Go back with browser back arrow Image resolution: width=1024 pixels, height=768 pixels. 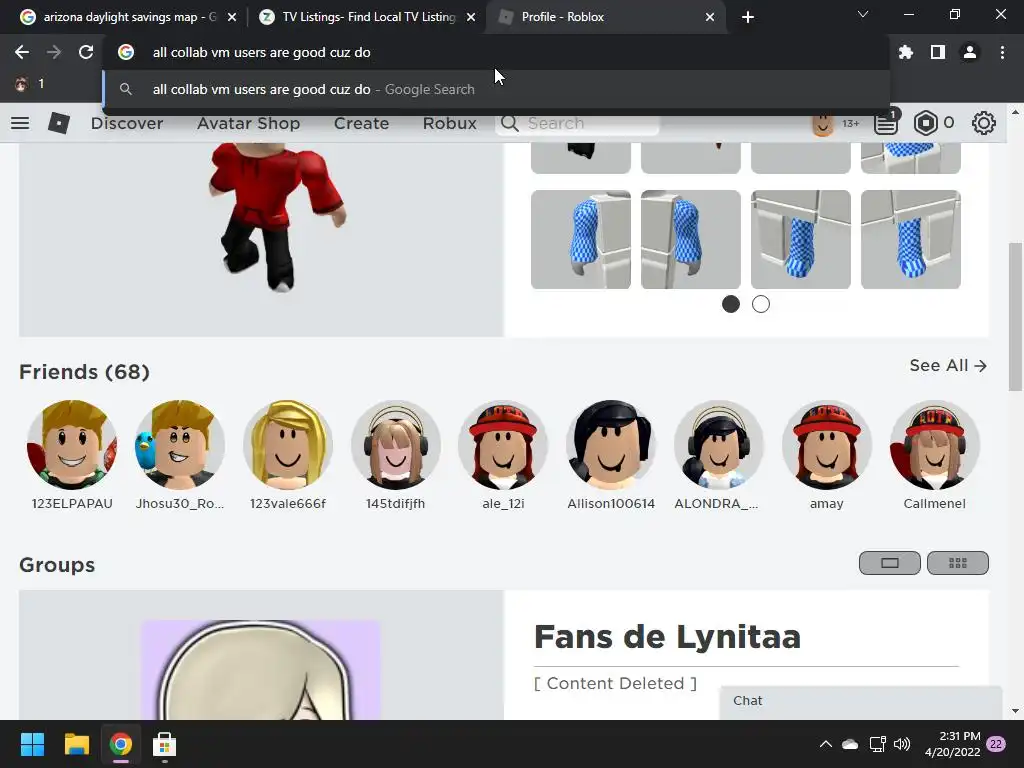(22, 52)
